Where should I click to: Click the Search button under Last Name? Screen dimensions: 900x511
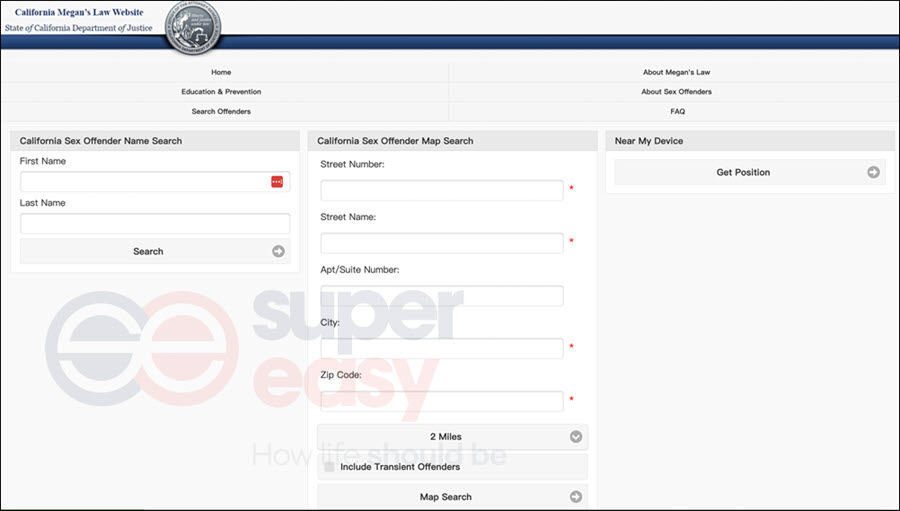click(x=155, y=251)
